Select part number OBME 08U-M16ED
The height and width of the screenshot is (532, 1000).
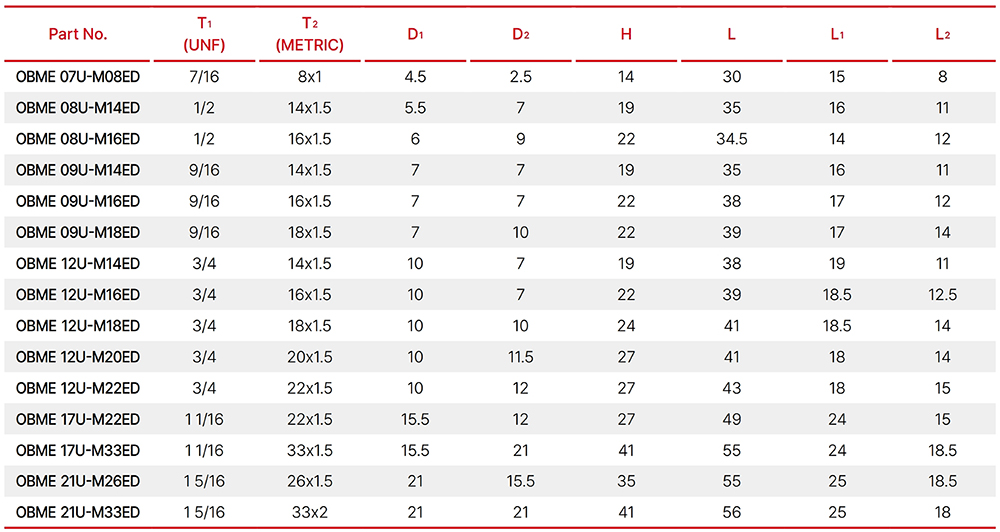(x=78, y=139)
